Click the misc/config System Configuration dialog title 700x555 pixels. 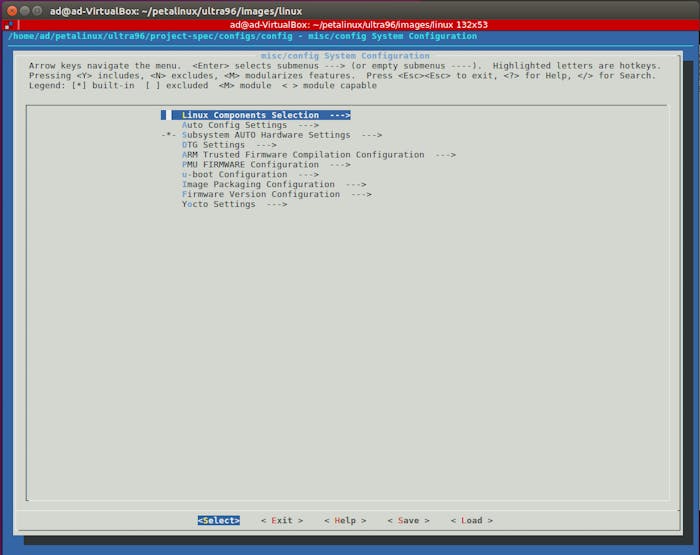click(345, 55)
